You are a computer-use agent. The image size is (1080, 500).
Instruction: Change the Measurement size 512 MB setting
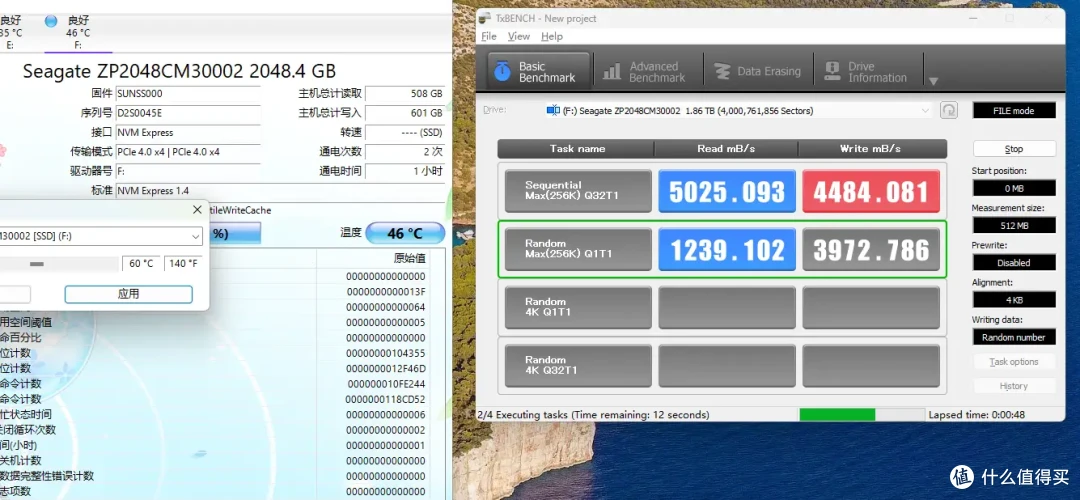(1014, 225)
